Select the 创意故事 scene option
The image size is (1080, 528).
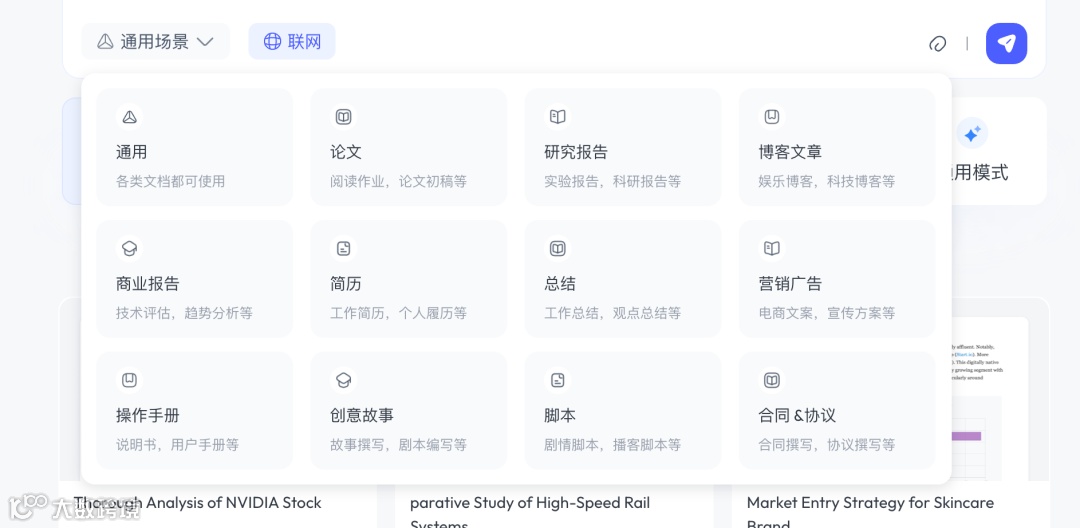coord(408,410)
